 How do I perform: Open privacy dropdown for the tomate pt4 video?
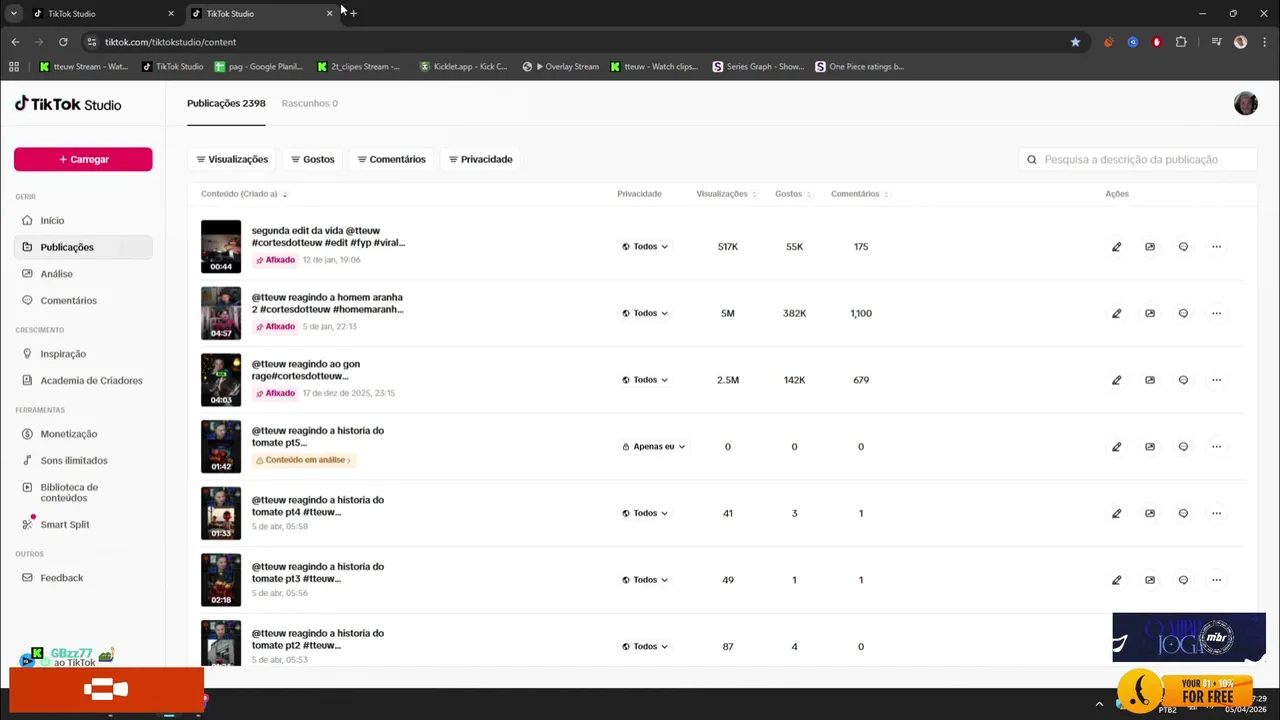(x=645, y=513)
